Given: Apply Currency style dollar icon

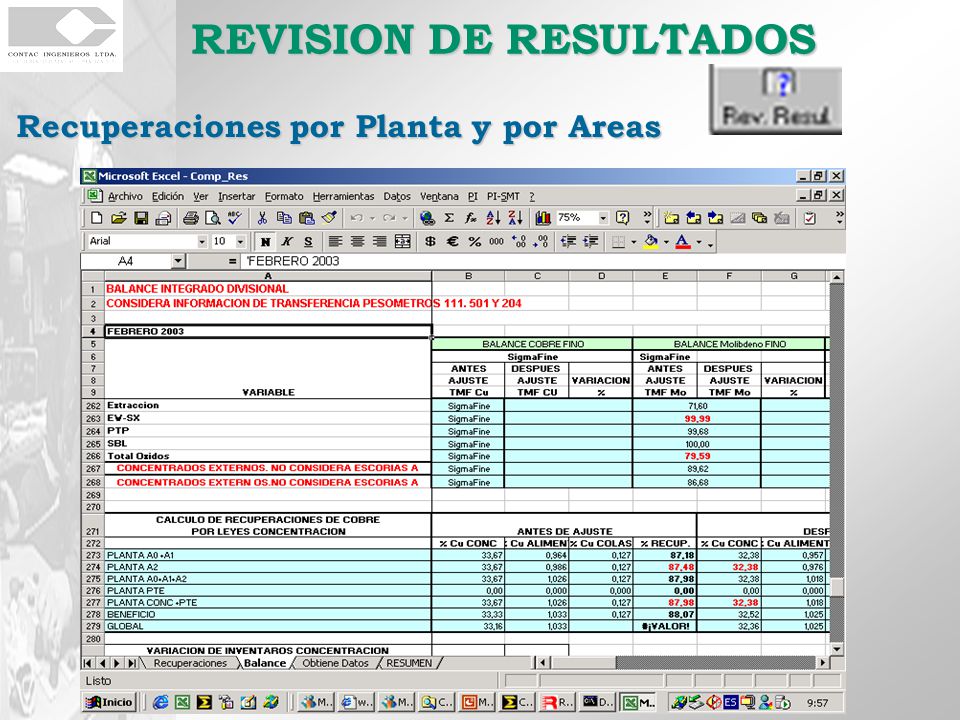Looking at the screenshot, I should (430, 241).
